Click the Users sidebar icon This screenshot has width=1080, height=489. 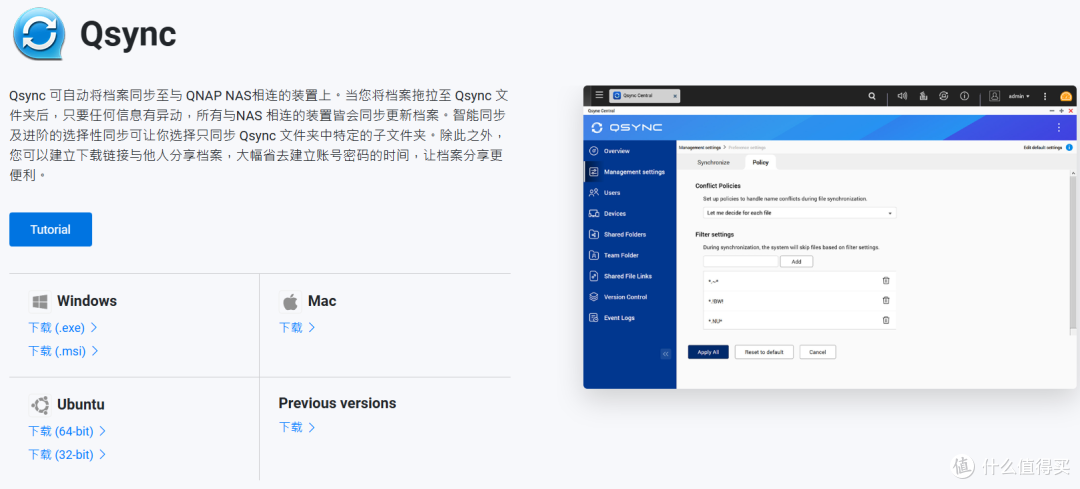[x=593, y=193]
